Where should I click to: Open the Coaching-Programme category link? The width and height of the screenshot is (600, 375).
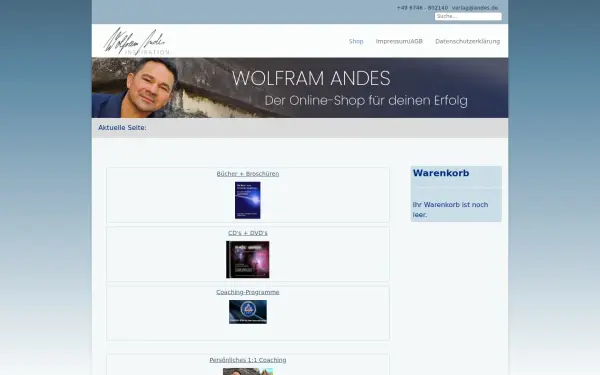pyautogui.click(x=248, y=292)
